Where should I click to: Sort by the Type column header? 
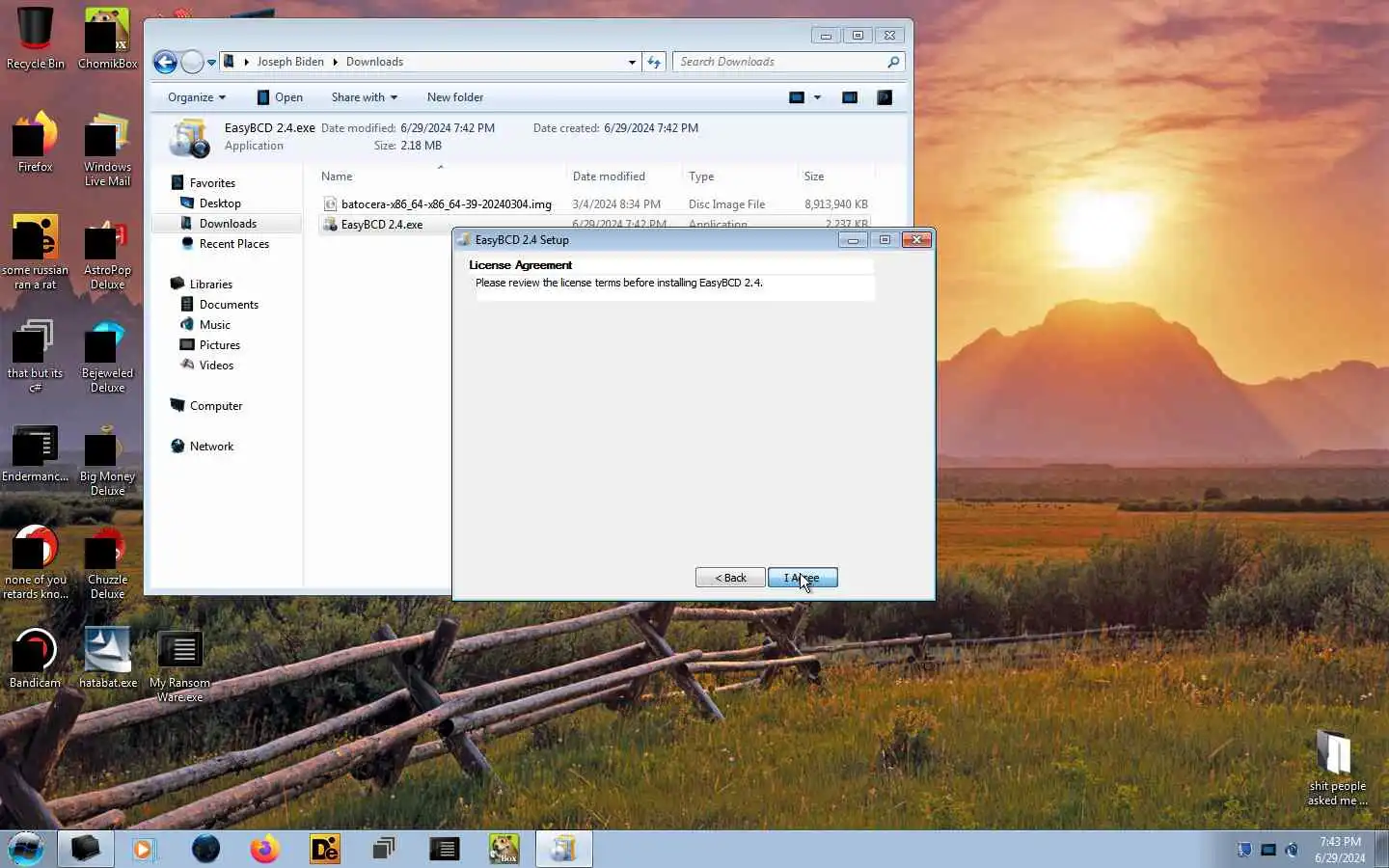739,176
